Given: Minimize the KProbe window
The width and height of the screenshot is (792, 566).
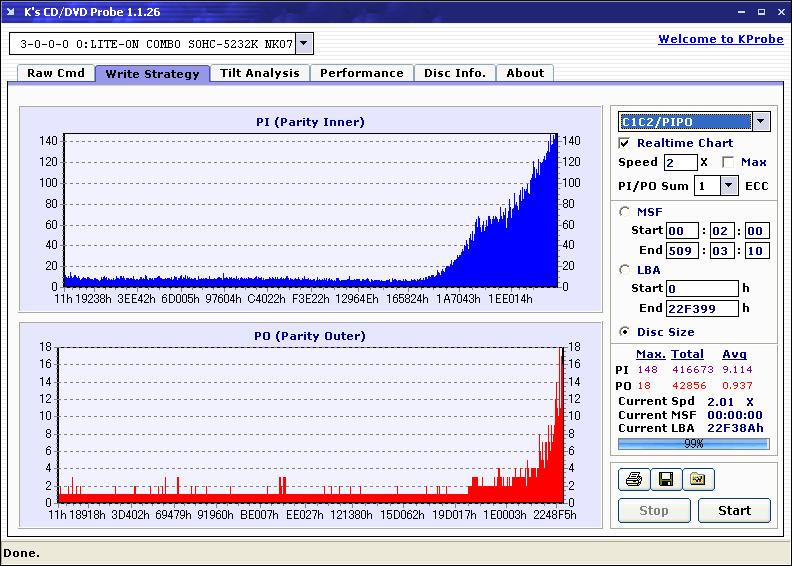Looking at the screenshot, I should pos(741,12).
